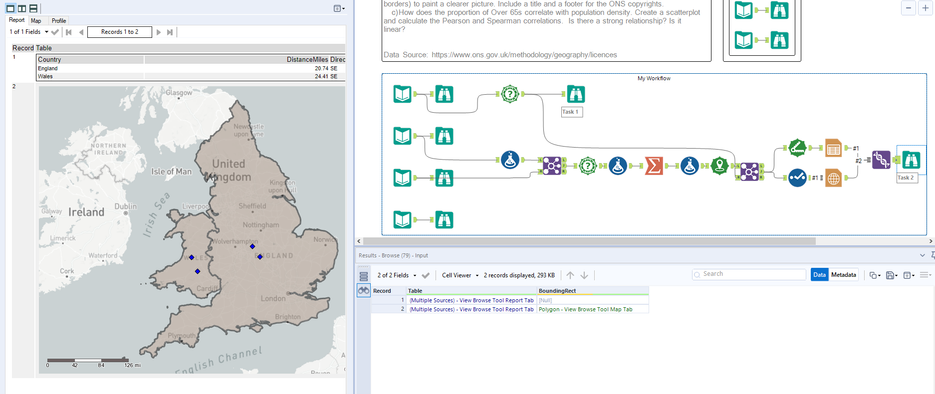Select the upper Filter tool near Task 1
Image resolution: width=935 pixels, height=394 pixels.
[x=509, y=94]
